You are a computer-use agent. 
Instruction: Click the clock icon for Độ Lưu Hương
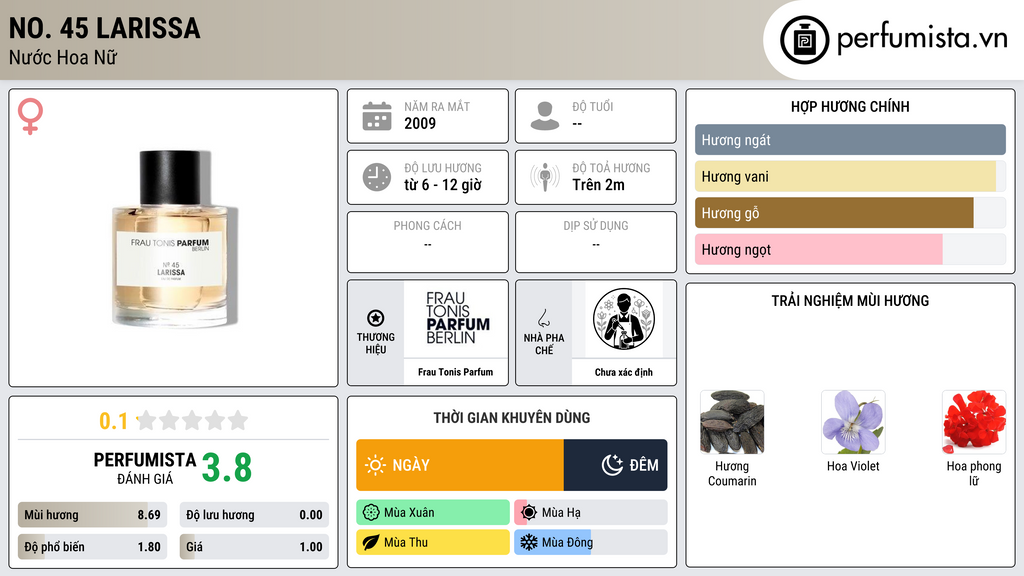tap(377, 177)
